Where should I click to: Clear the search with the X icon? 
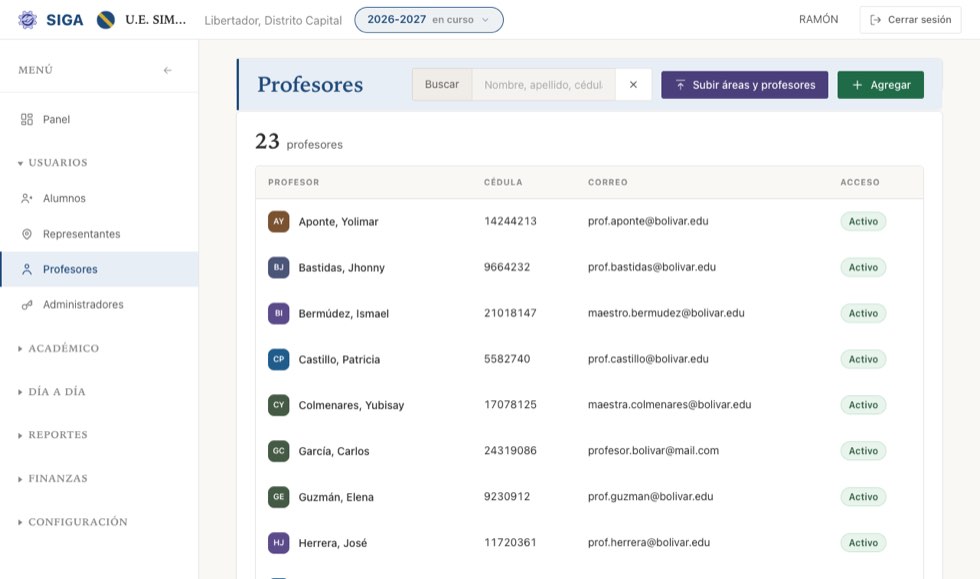pyautogui.click(x=633, y=84)
